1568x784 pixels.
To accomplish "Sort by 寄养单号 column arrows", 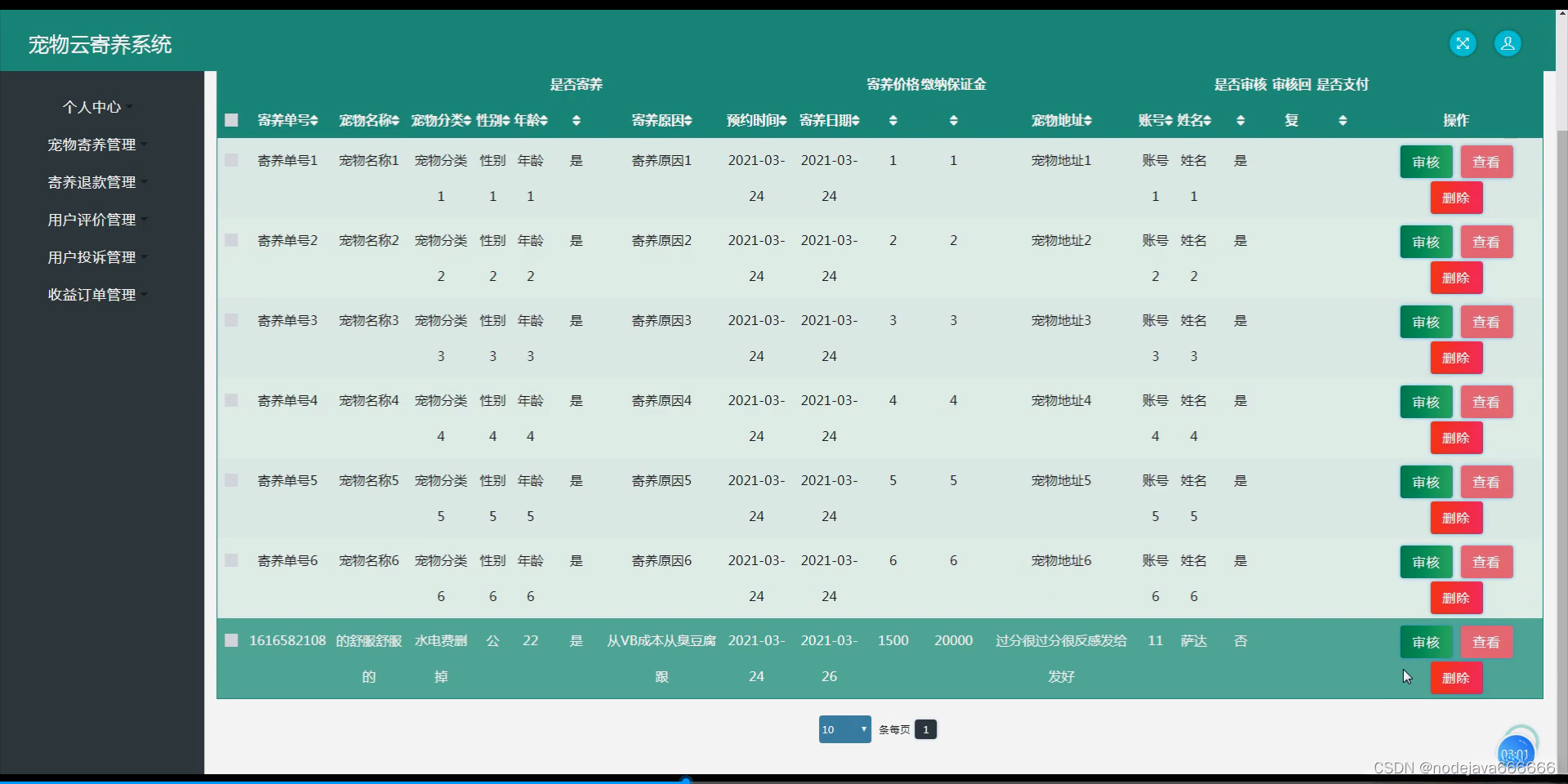I will pos(314,121).
